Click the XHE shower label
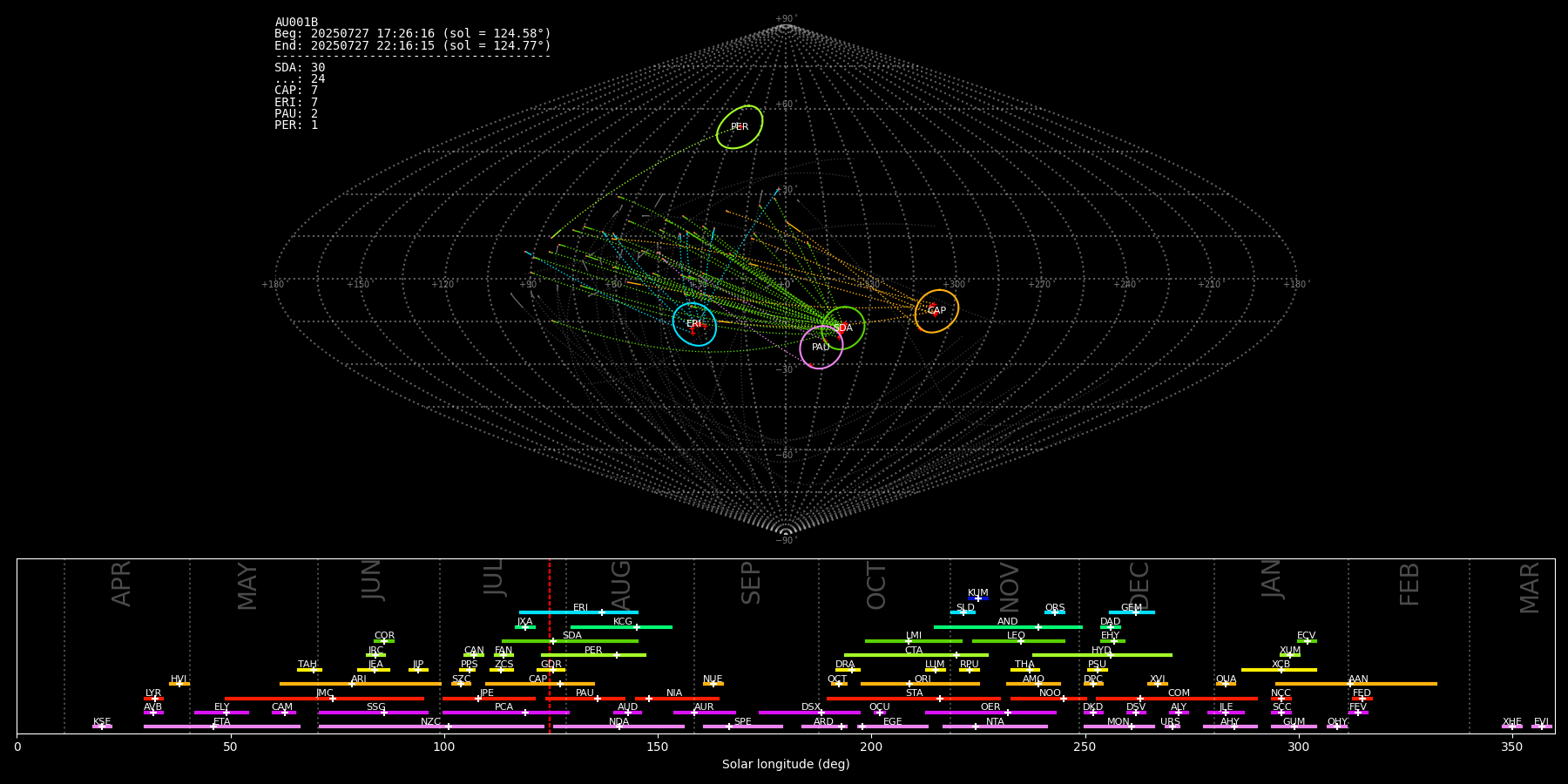This screenshot has width=1568, height=784. point(1511,722)
